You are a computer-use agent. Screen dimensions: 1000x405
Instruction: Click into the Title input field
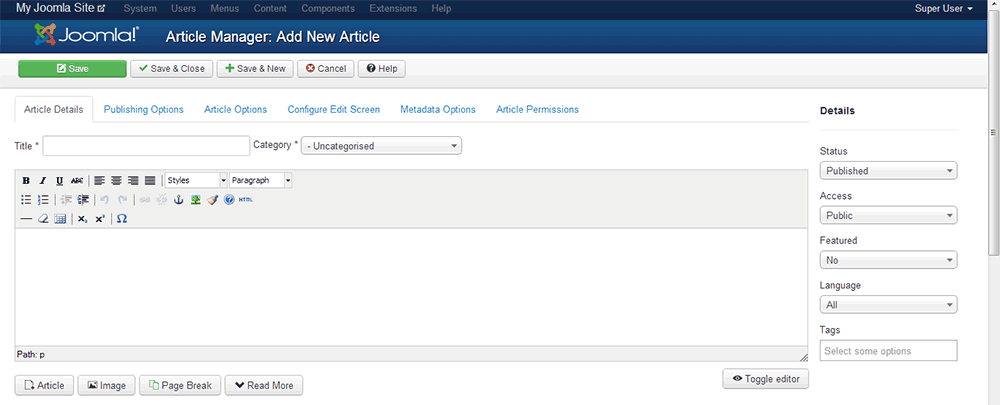click(x=146, y=146)
